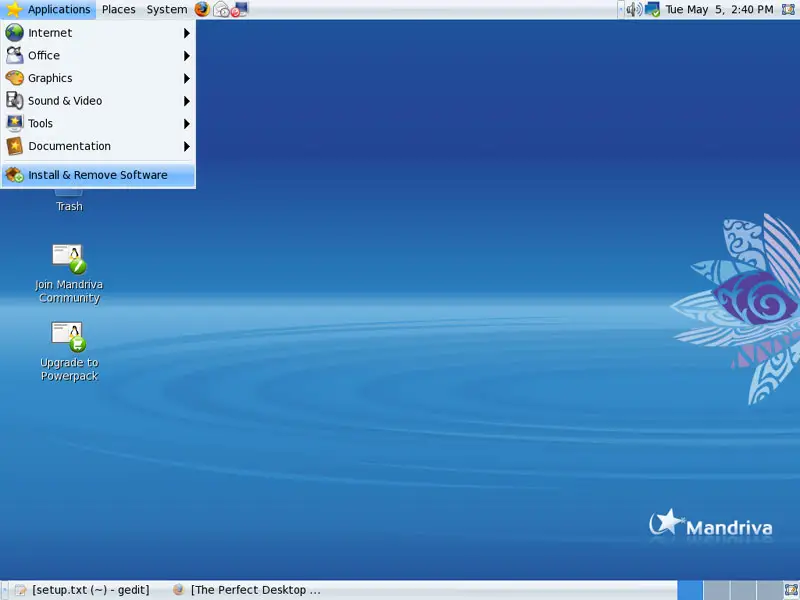Open the Sound & Video submenu

click(x=98, y=101)
